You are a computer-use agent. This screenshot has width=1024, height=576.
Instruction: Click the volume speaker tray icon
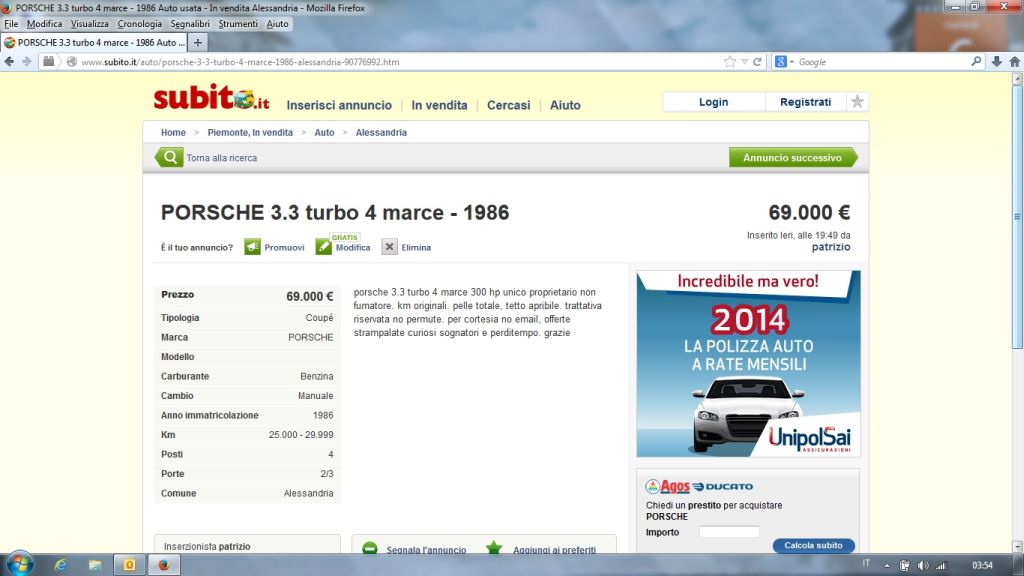pos(923,566)
